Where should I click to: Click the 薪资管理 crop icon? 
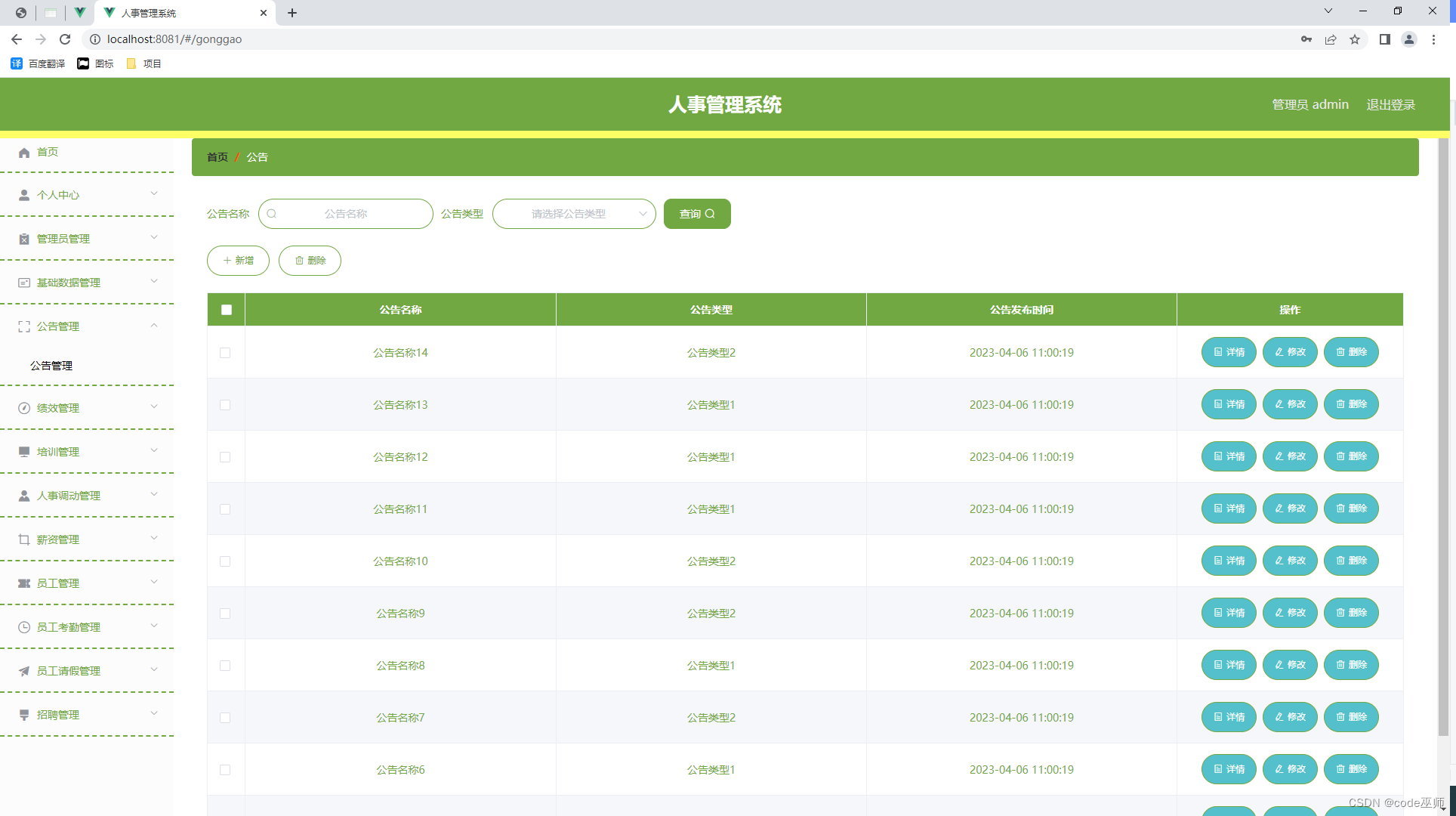click(24, 539)
